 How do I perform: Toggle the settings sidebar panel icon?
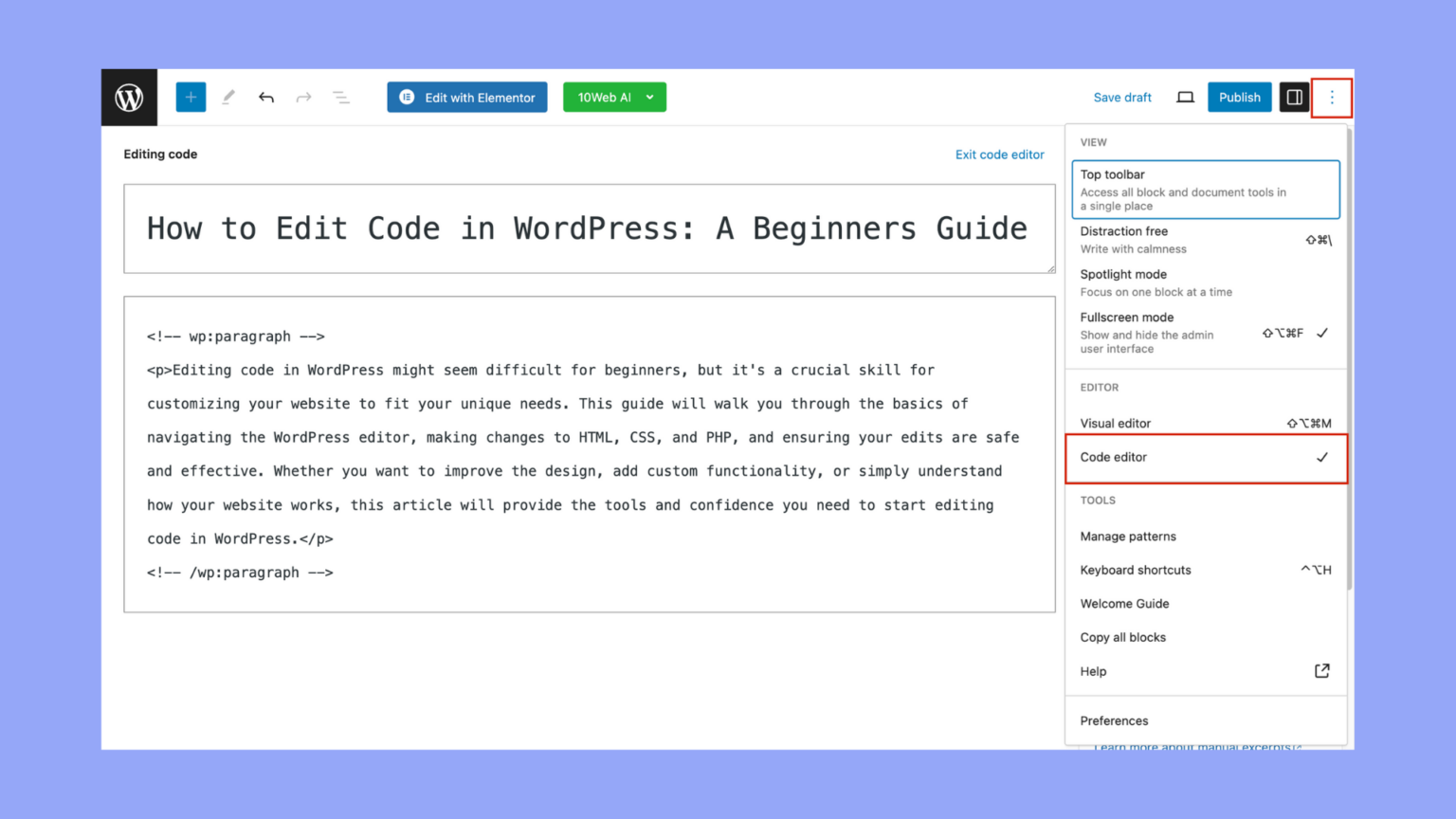[x=1294, y=97]
